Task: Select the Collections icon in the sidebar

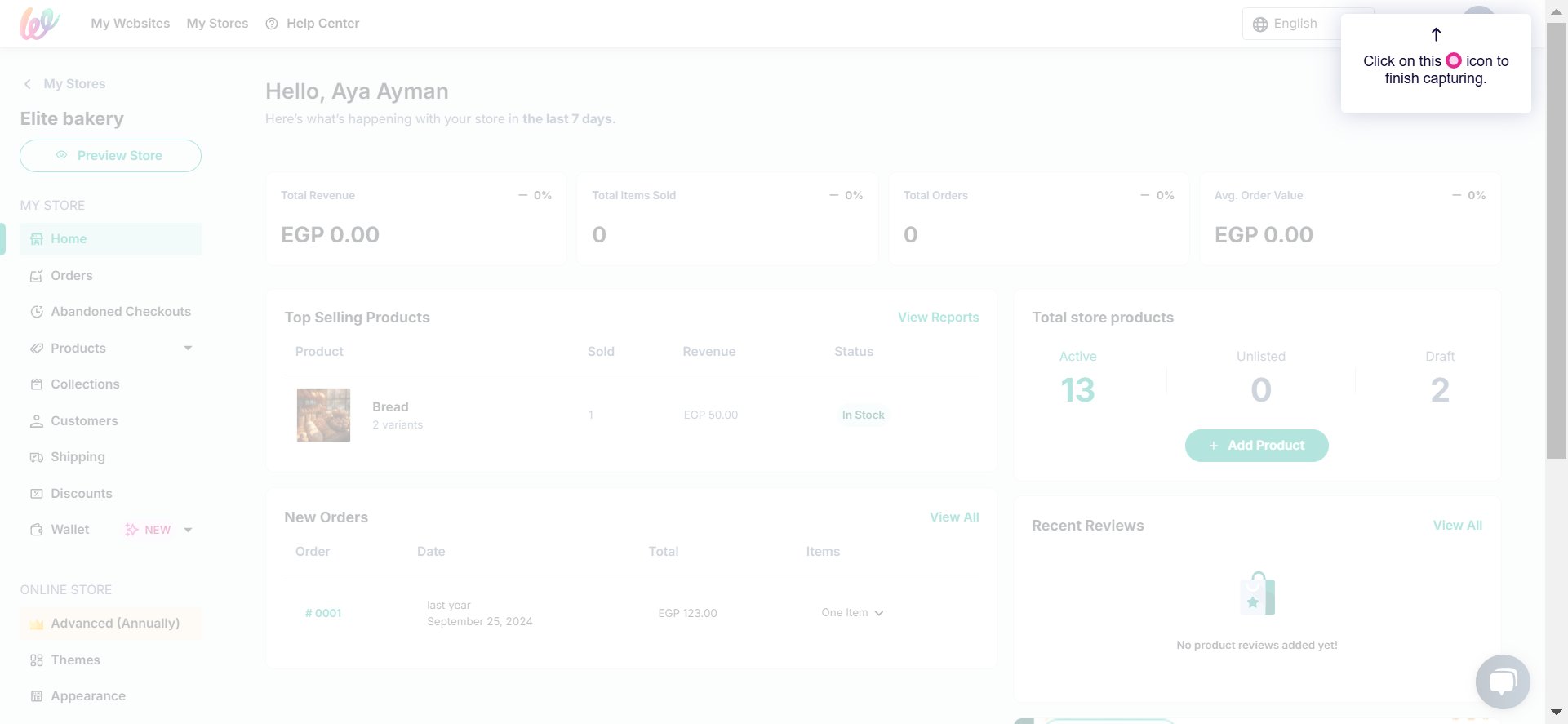Action: click(x=36, y=384)
